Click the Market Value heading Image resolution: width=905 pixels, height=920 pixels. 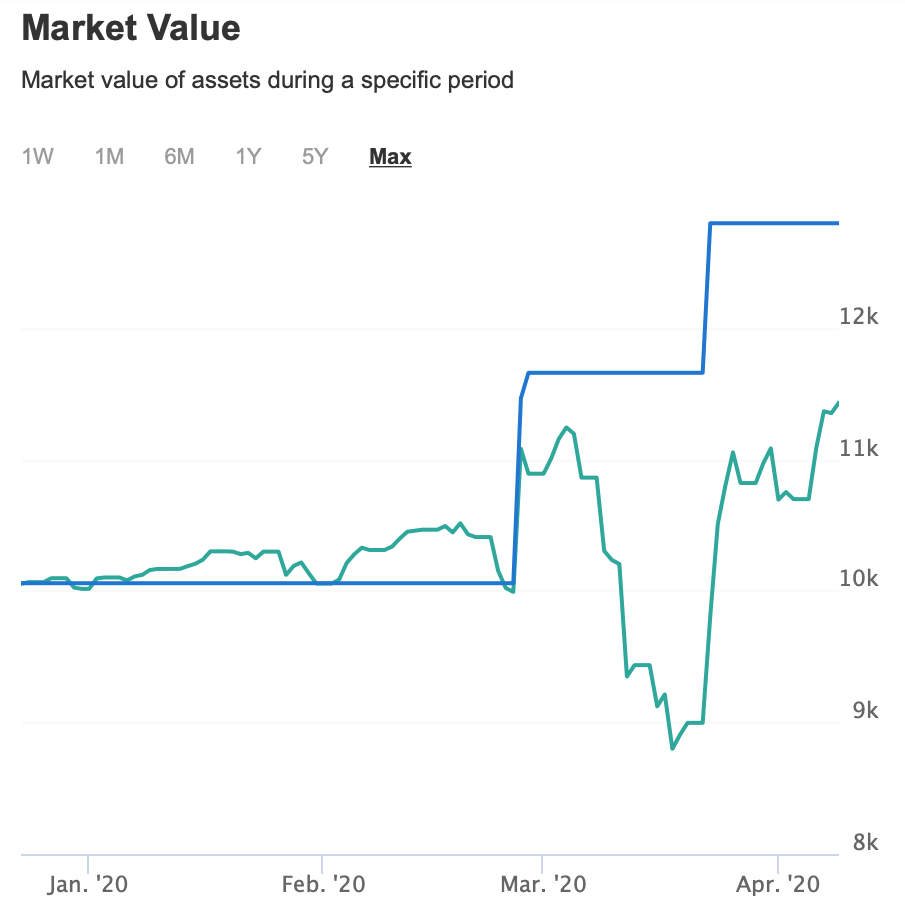coord(131,28)
